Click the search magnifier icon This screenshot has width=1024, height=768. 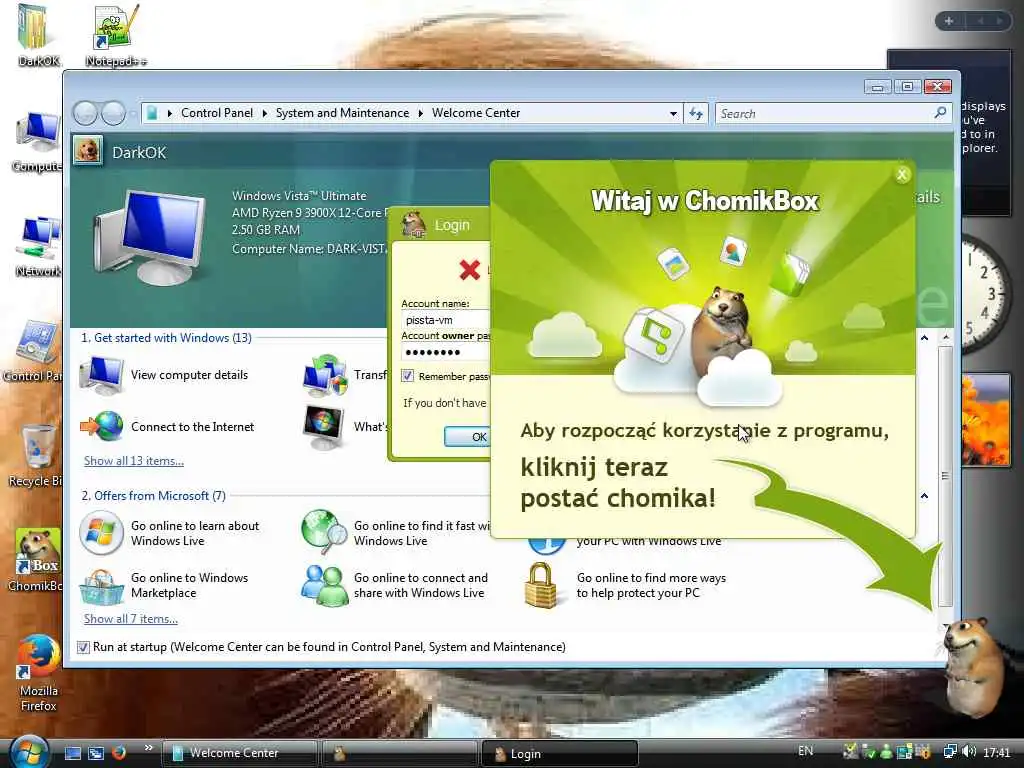point(940,113)
